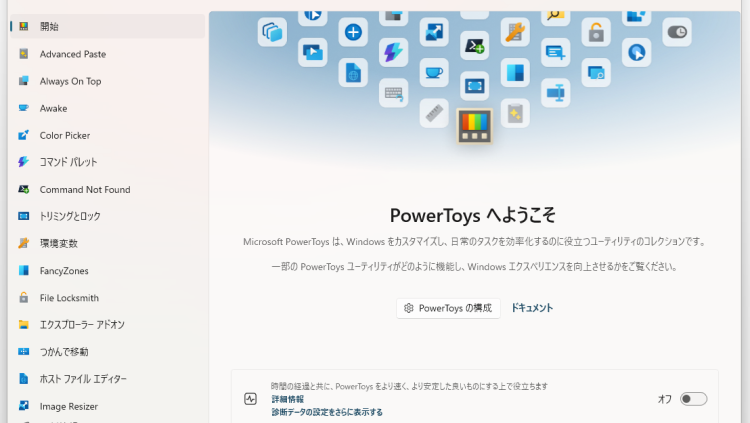Viewport: 750px width, 423px height.
Task: Click the PowerToys へようこそ heading
Action: coord(473,215)
